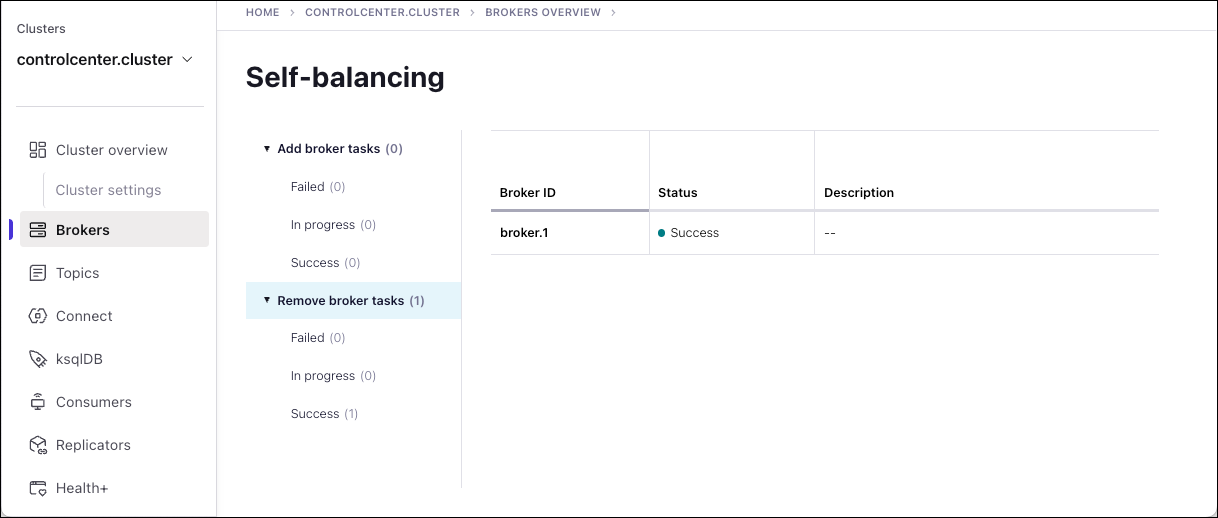The image size is (1218, 518).
Task: Click the Topics document icon
Action: pyautogui.click(x=38, y=273)
